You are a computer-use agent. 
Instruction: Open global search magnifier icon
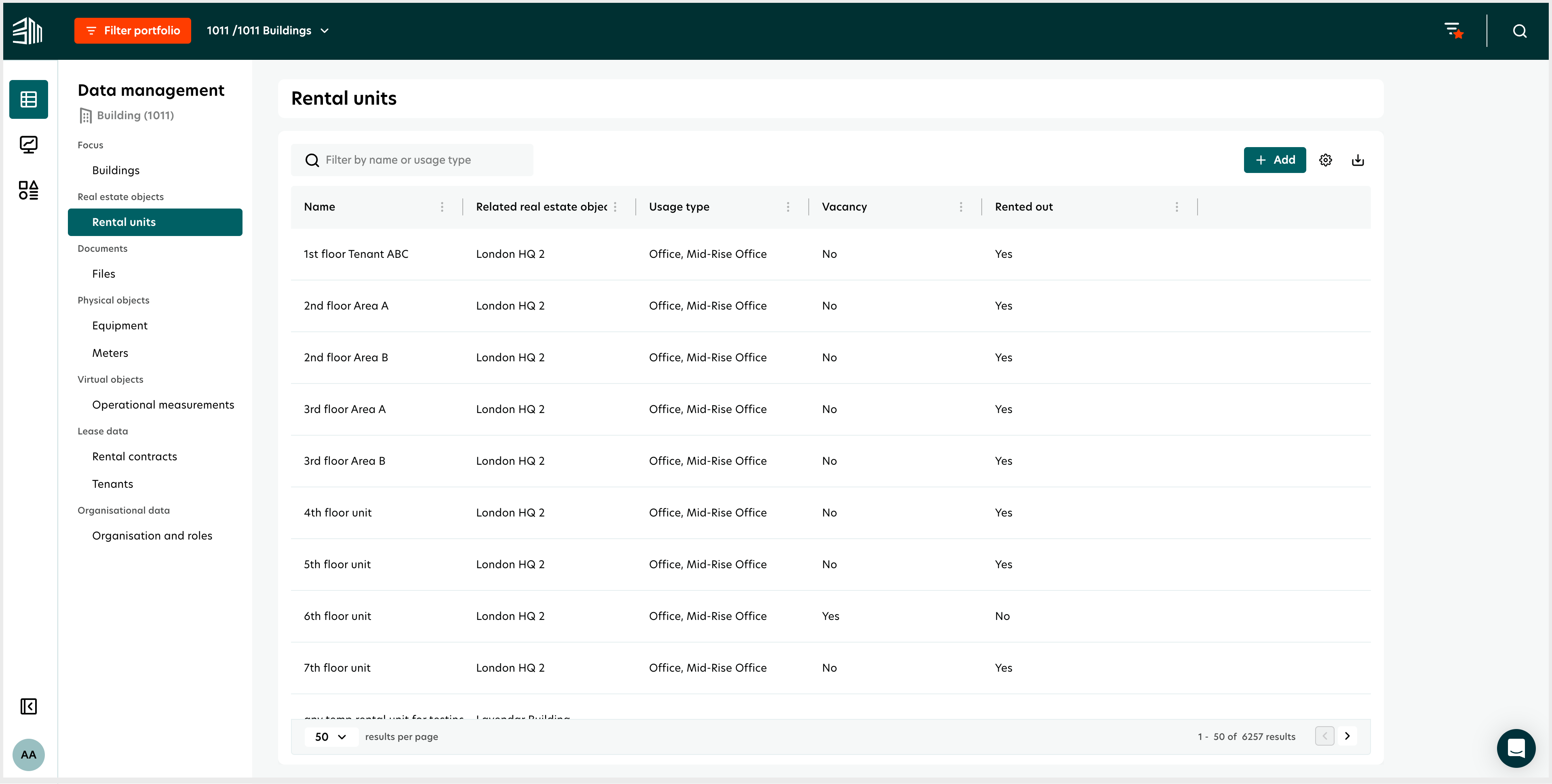point(1520,31)
